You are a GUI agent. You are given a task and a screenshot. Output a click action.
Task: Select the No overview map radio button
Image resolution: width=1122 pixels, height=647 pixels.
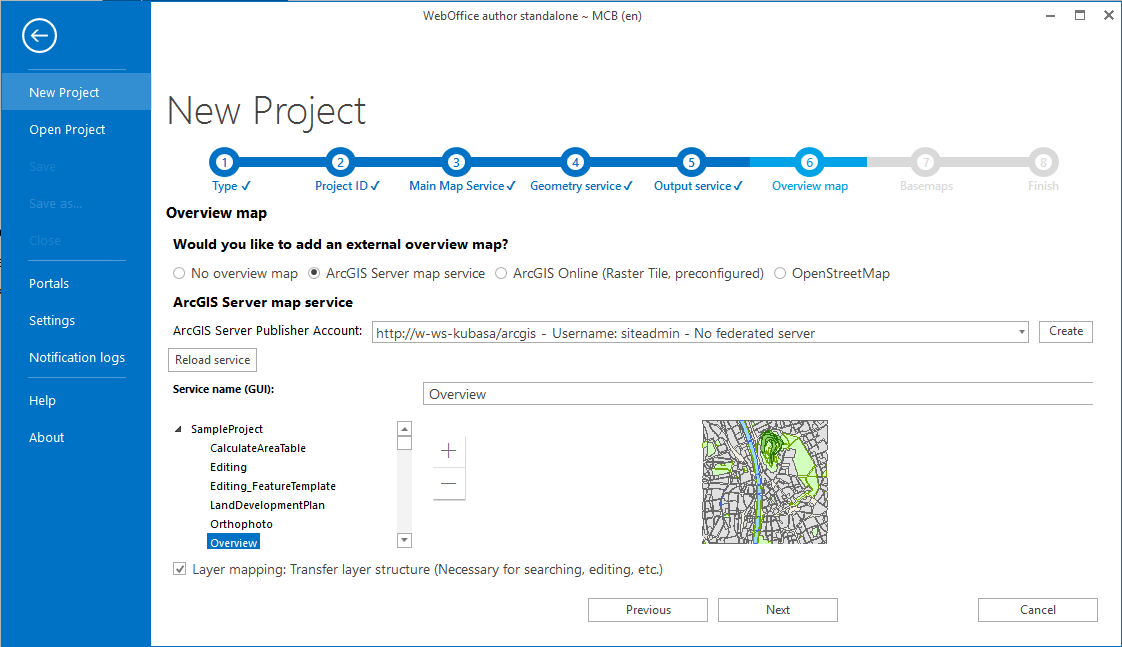(178, 272)
